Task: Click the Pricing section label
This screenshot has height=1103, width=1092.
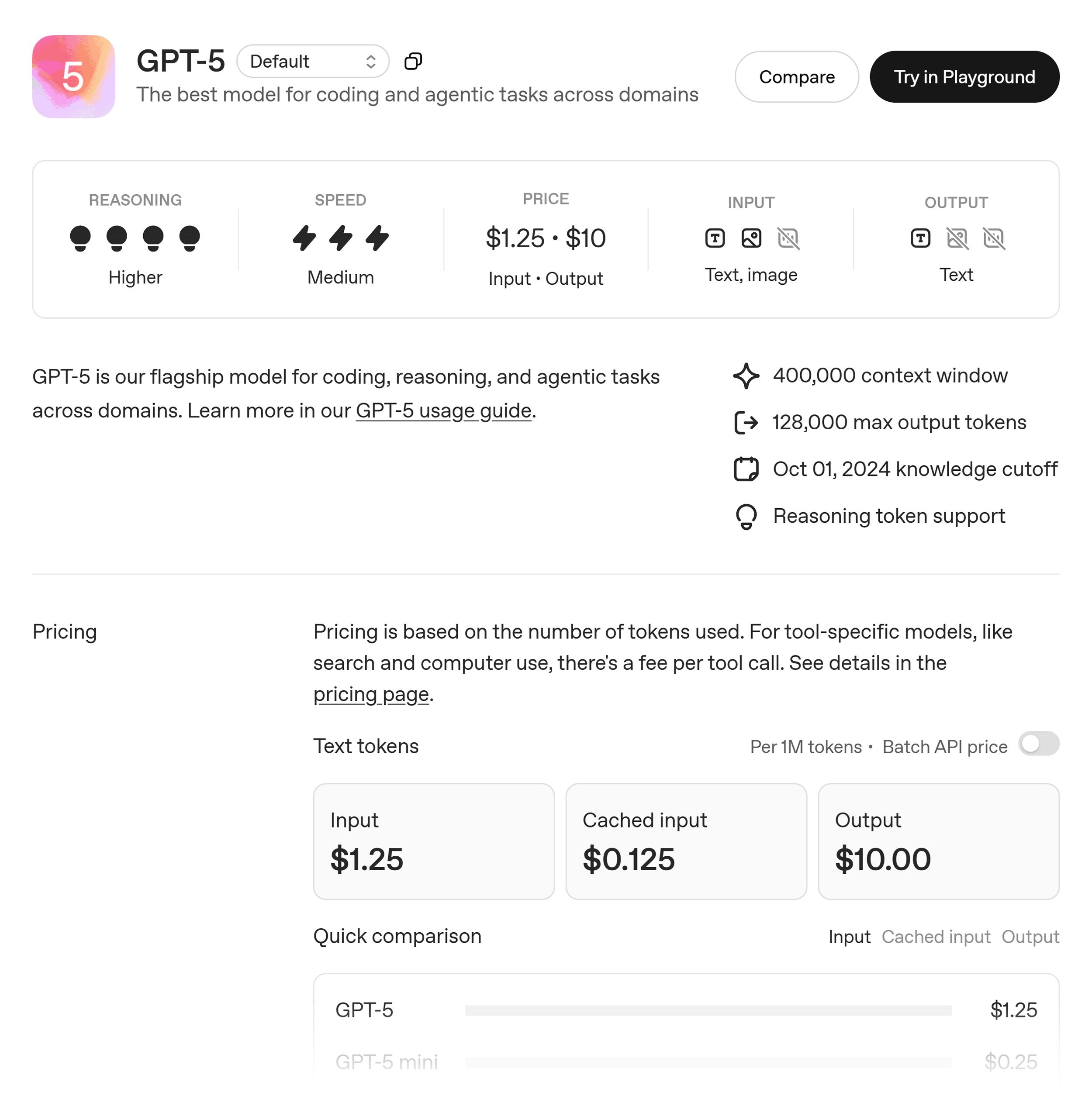Action: [65, 631]
